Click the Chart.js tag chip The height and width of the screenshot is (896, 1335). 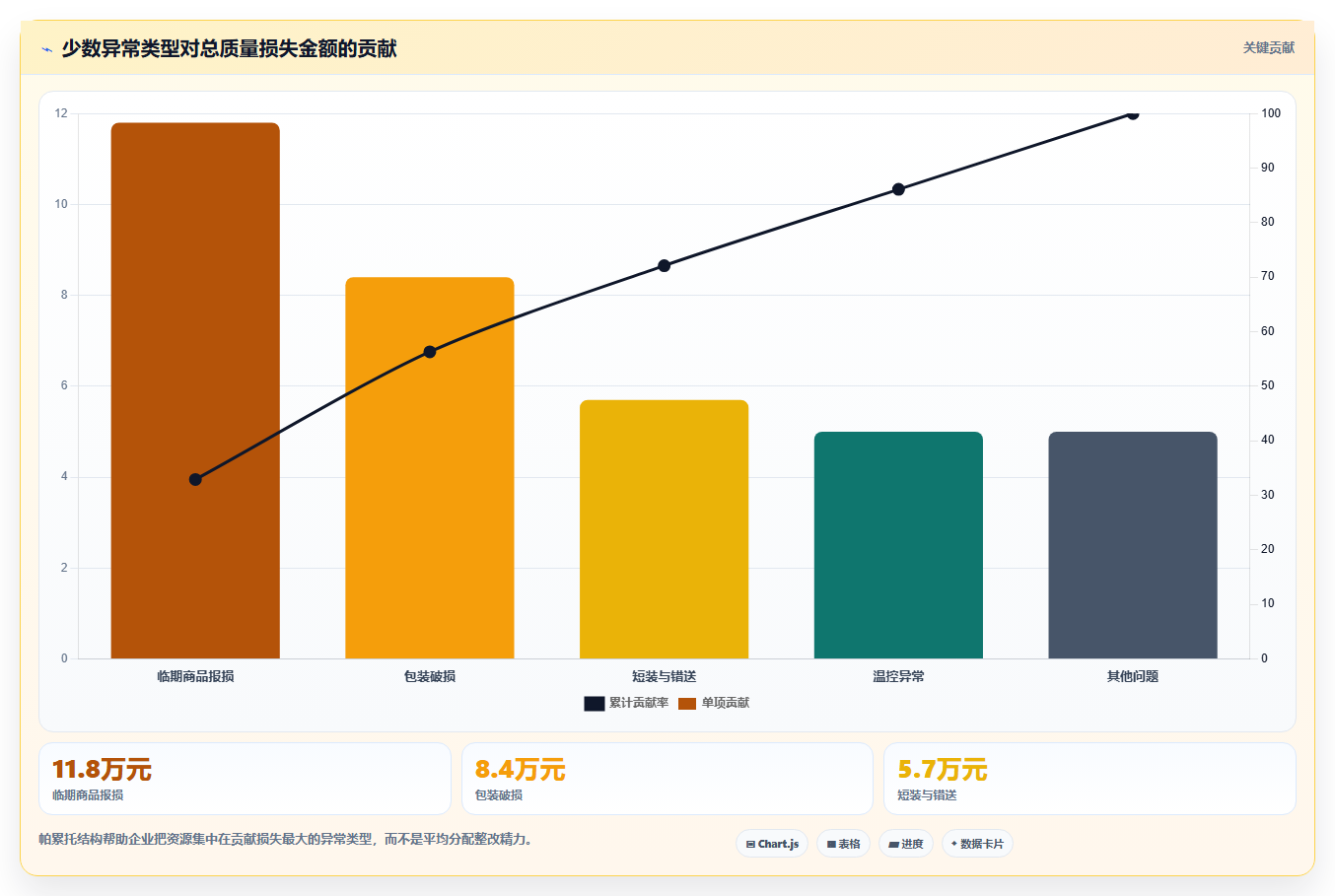pos(772,844)
